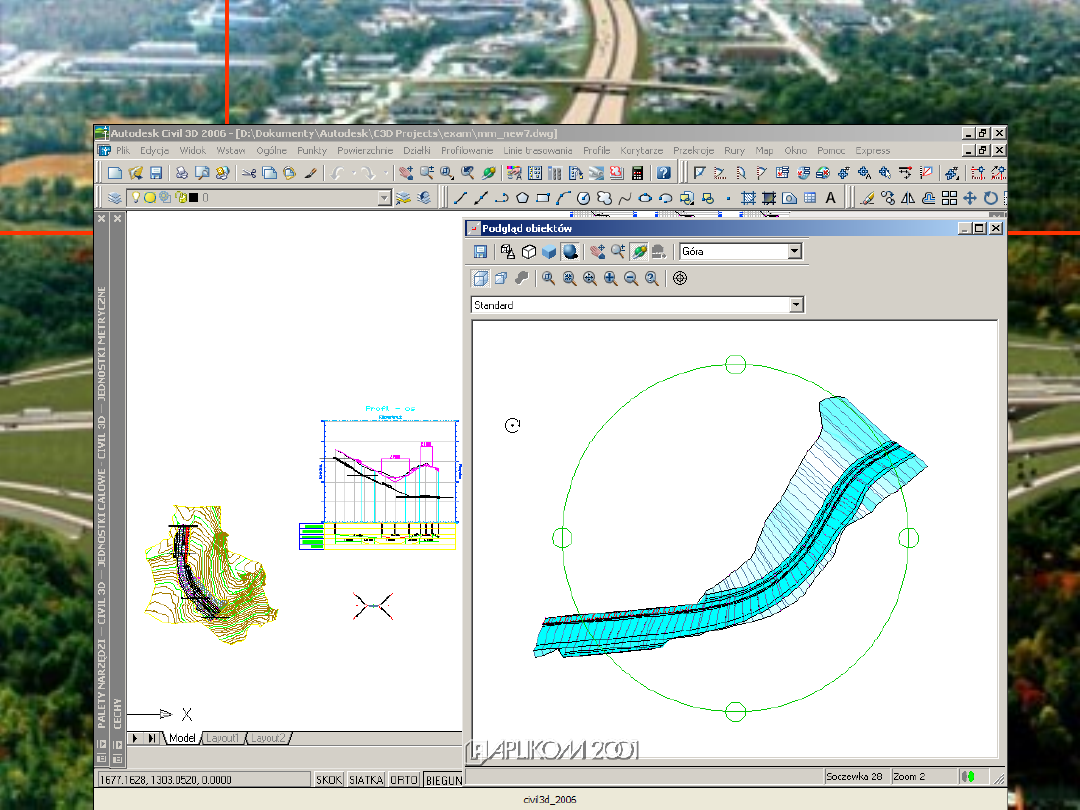This screenshot has width=1080, height=810.
Task: Click the Print icon in the main toolbar
Action: click(x=182, y=173)
